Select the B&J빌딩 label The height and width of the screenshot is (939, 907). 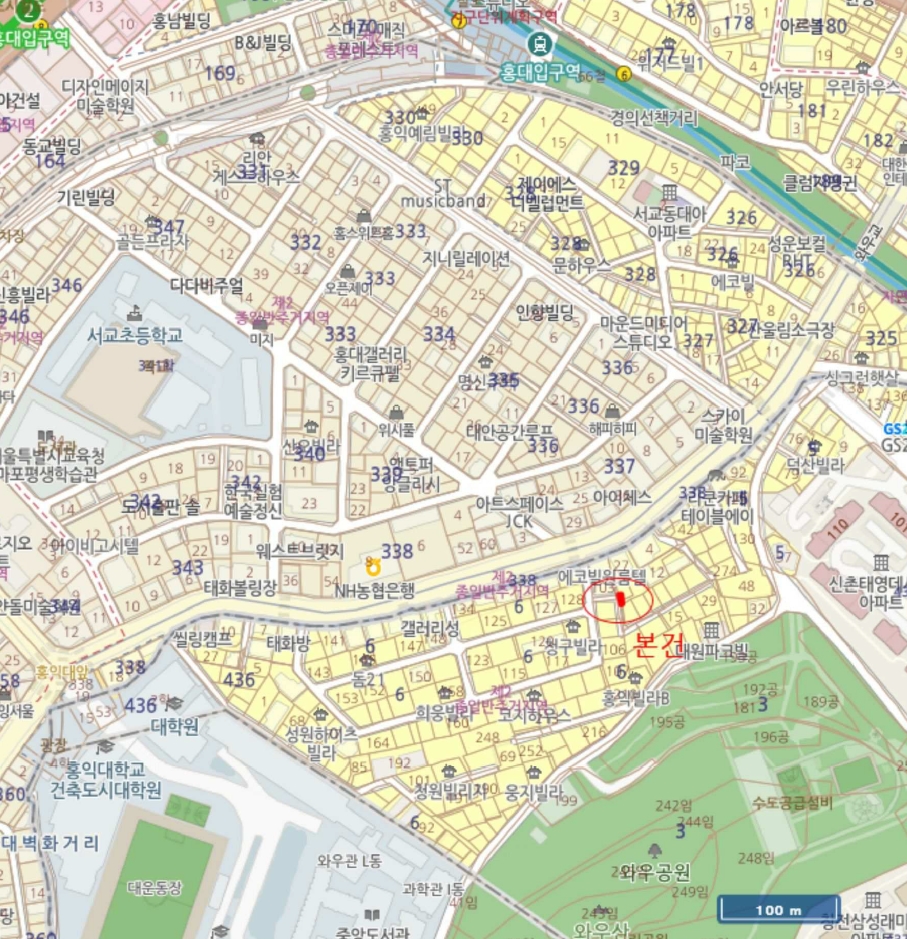(263, 43)
